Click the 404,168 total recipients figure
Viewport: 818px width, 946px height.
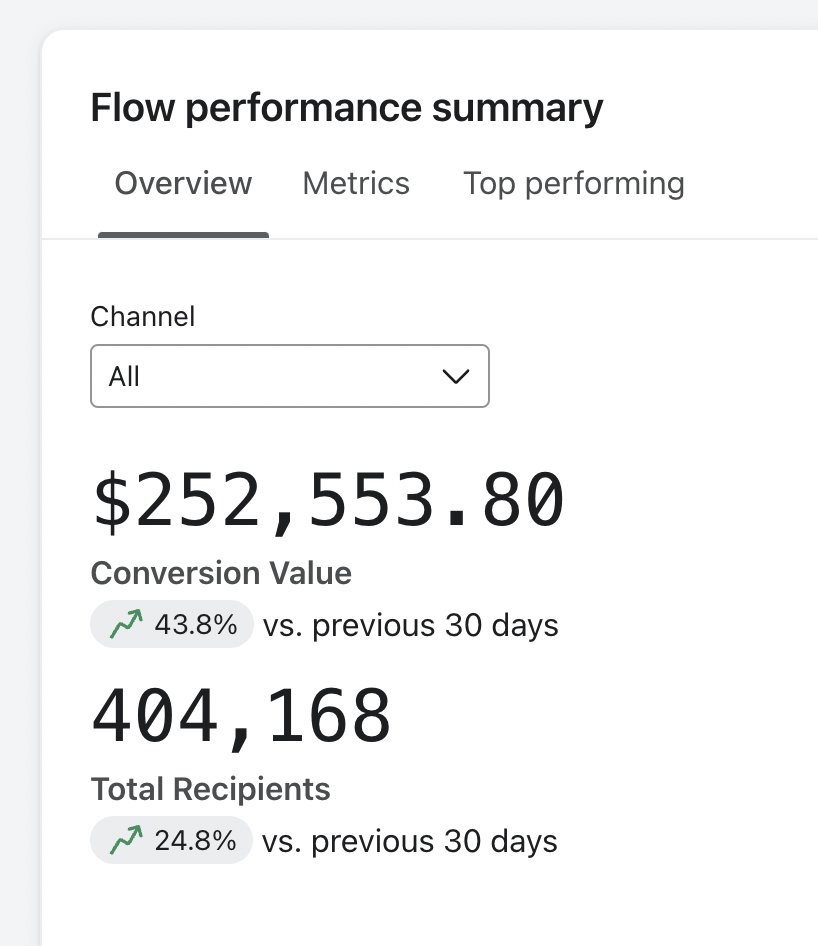pos(241,717)
